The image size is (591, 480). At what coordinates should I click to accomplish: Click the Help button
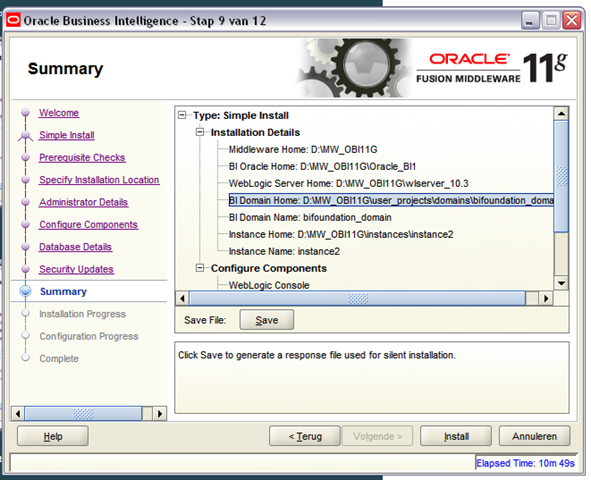coord(53,436)
